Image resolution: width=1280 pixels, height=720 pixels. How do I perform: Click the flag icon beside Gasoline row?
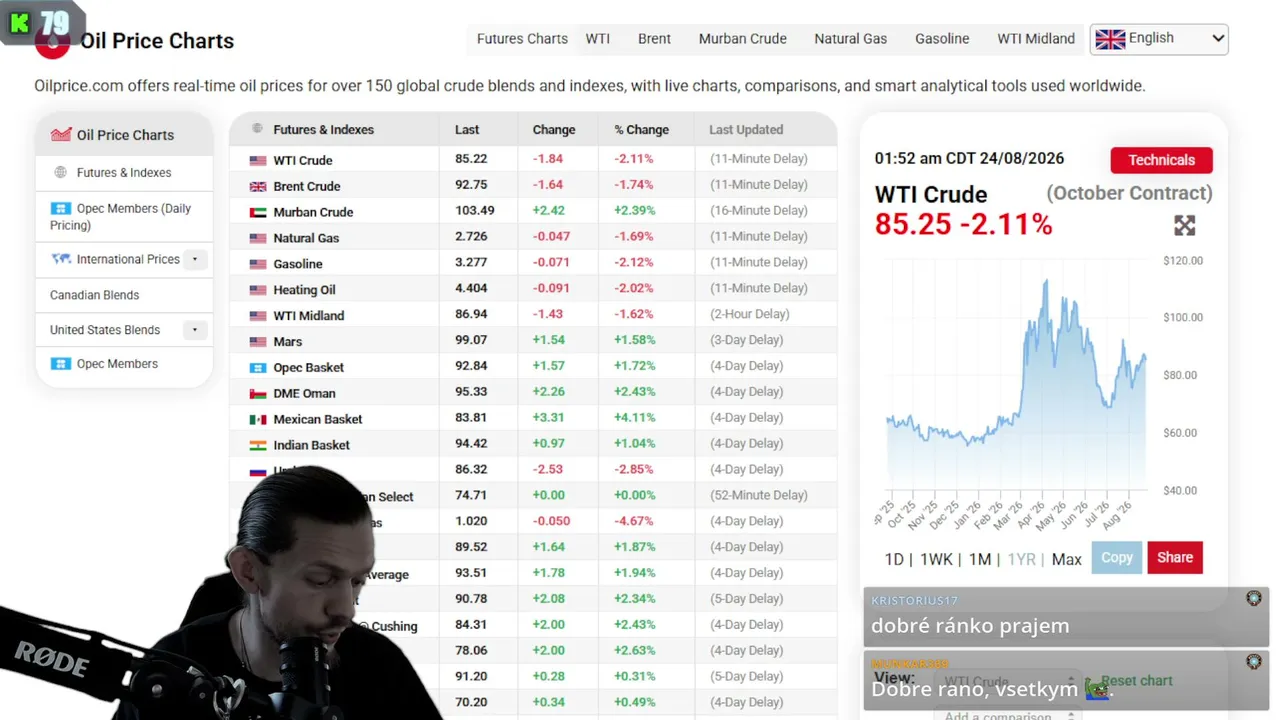click(x=258, y=264)
